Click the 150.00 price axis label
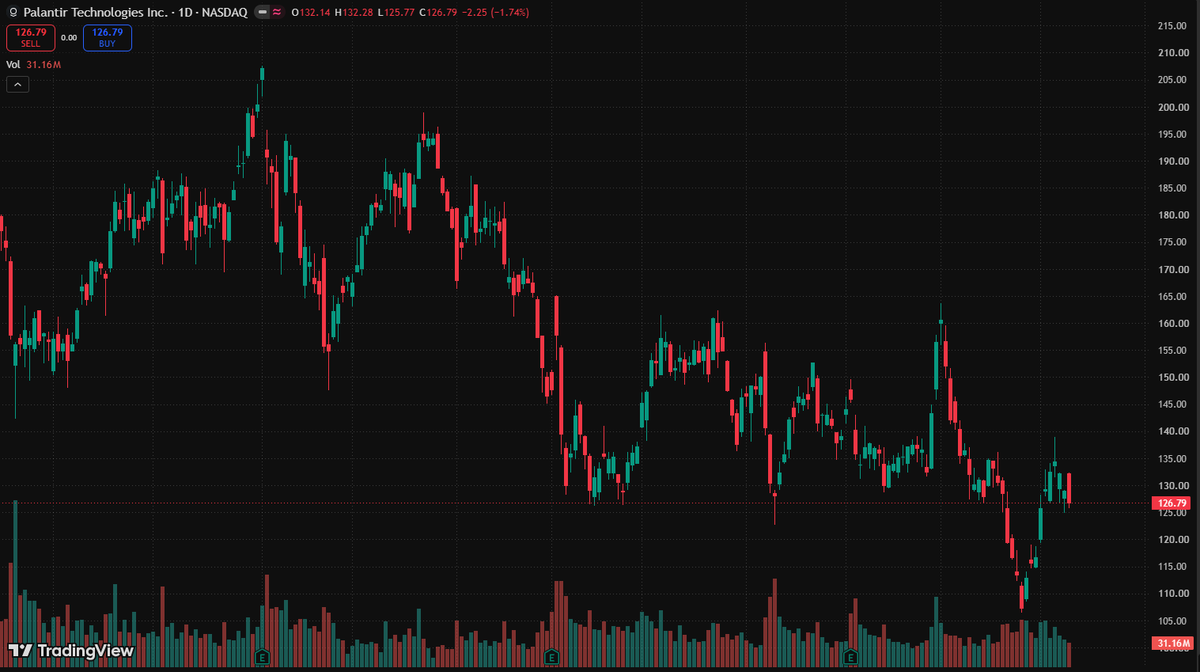Screen dimensions: 1200x672 pyautogui.click(x=1171, y=377)
